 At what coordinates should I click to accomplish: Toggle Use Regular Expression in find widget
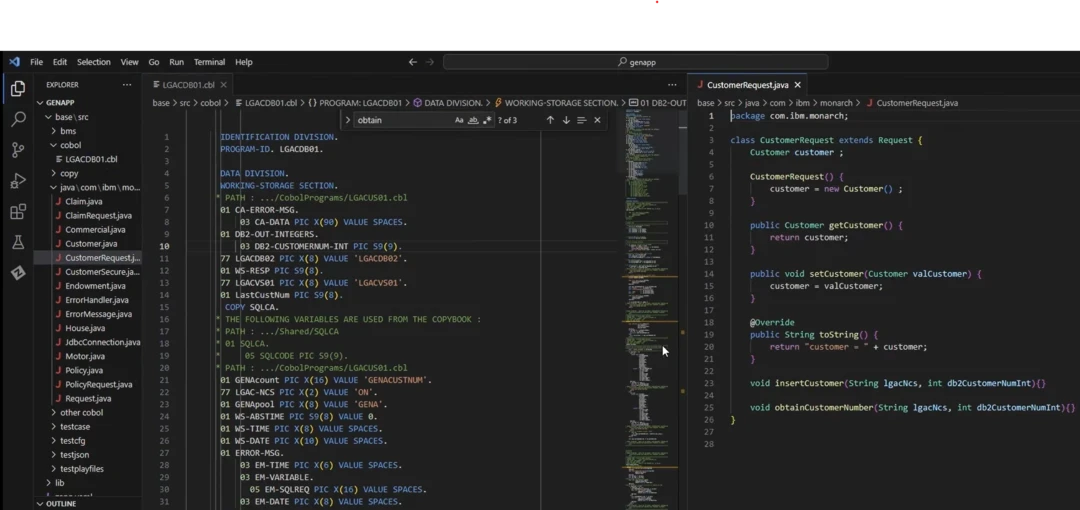pos(487,120)
